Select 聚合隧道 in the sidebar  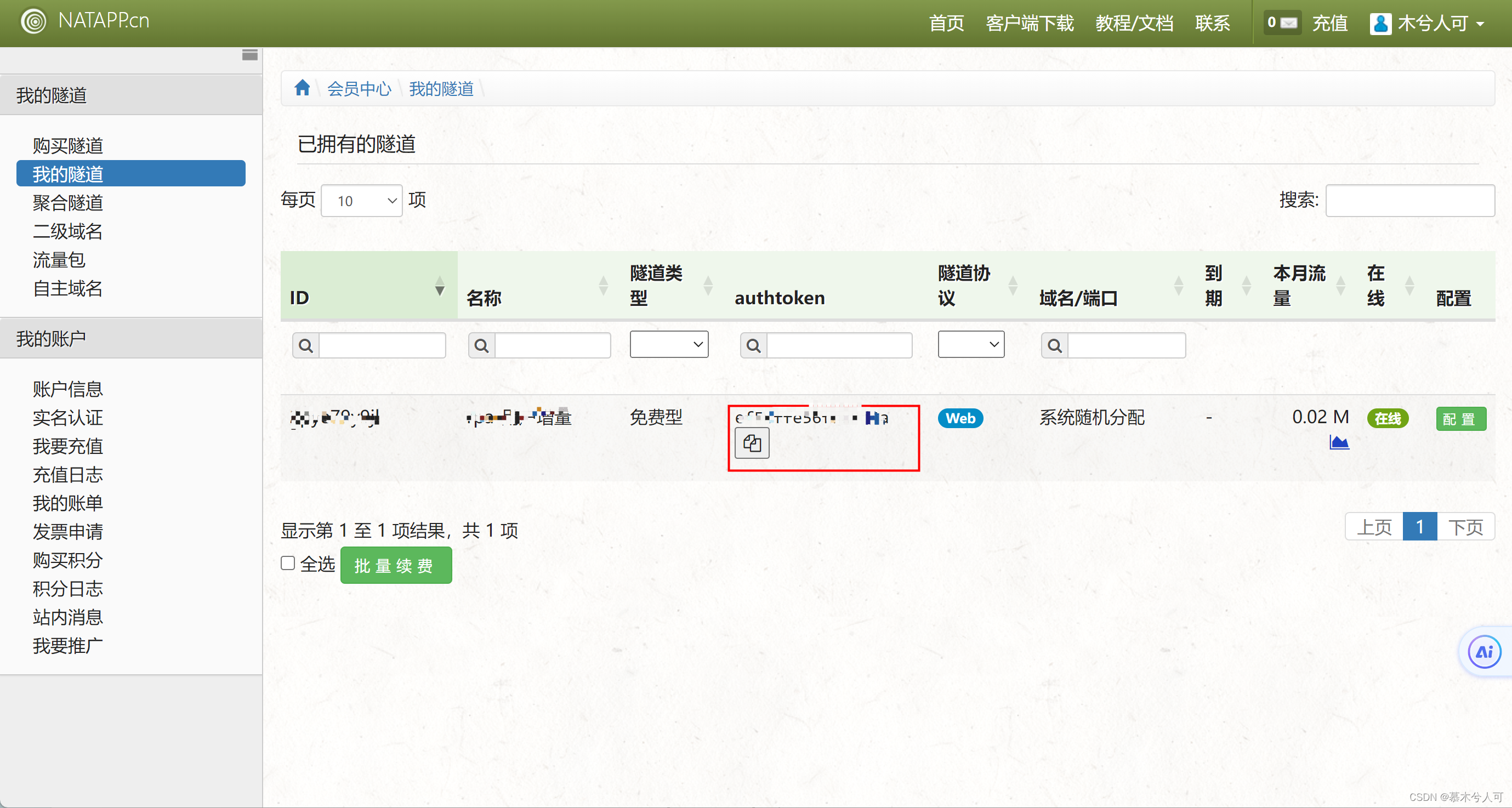67,202
